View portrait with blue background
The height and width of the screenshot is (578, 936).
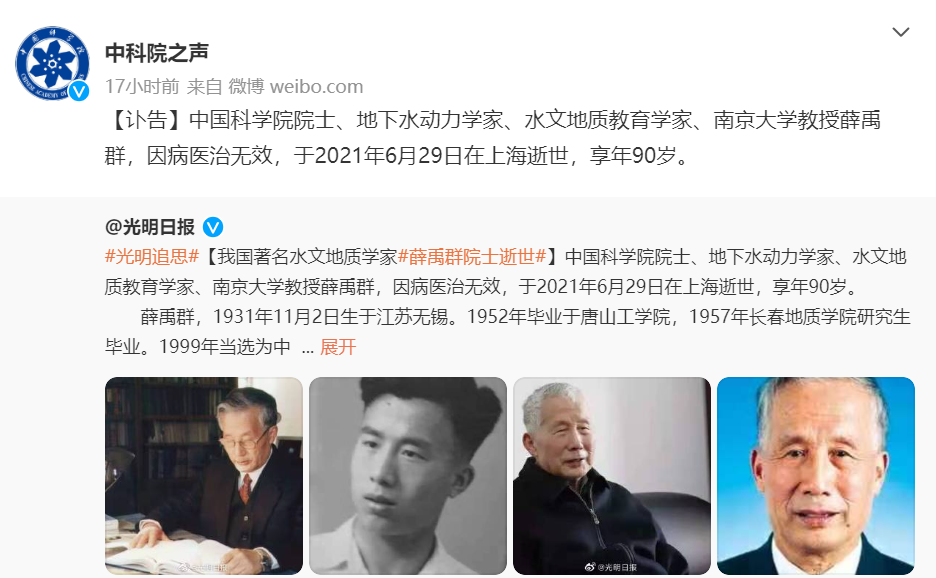click(x=816, y=476)
